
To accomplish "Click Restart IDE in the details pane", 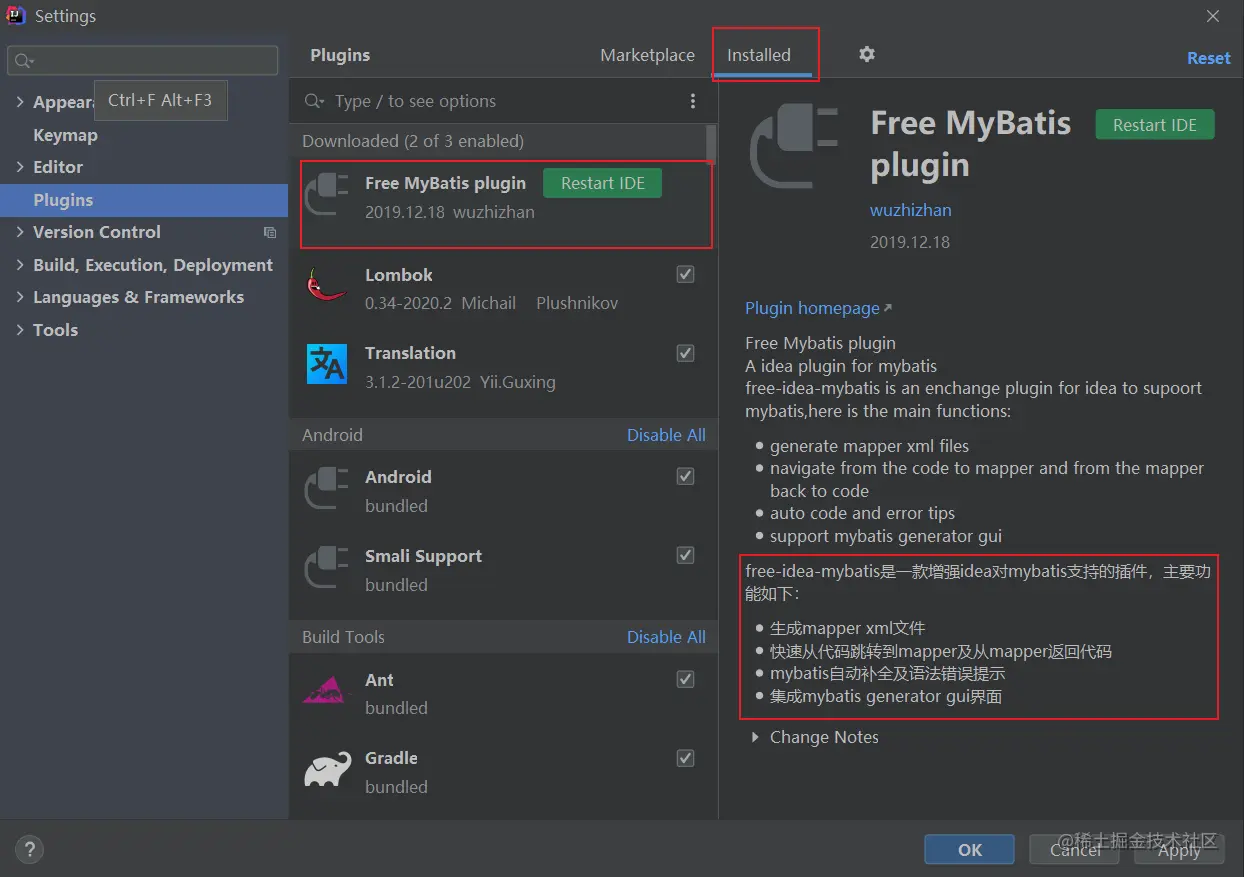I will 1155,125.
